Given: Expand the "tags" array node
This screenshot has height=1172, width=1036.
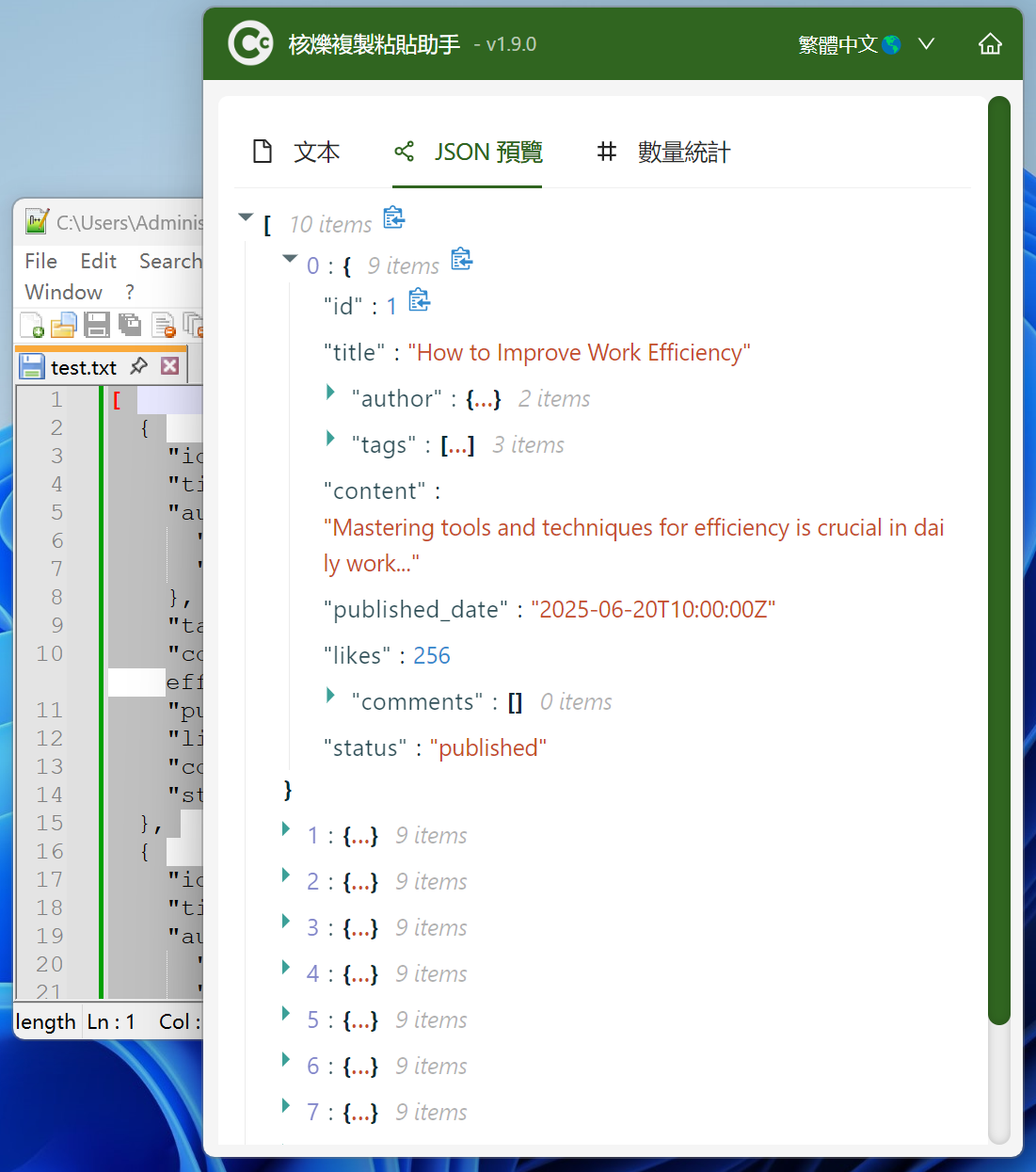Looking at the screenshot, I should pyautogui.click(x=330, y=439).
